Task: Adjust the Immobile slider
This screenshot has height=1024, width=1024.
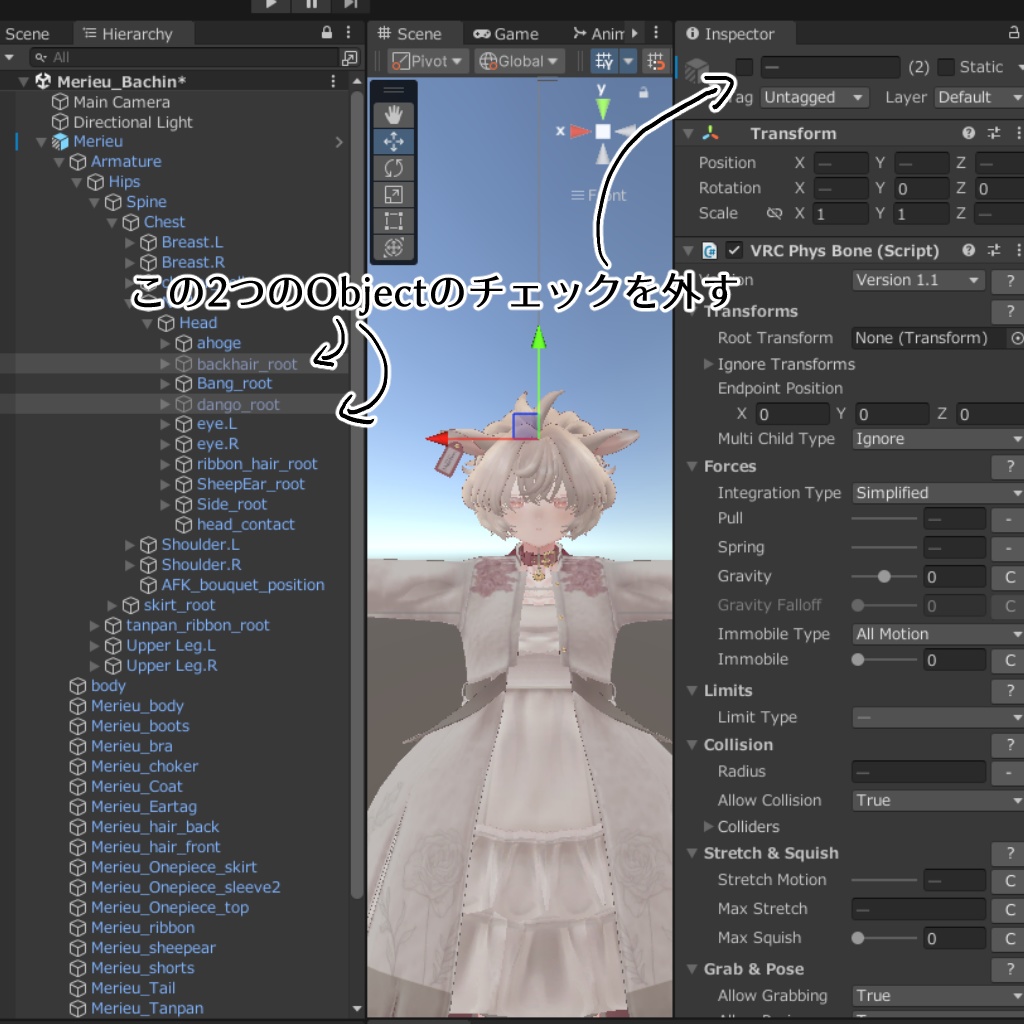Action: tap(884, 660)
